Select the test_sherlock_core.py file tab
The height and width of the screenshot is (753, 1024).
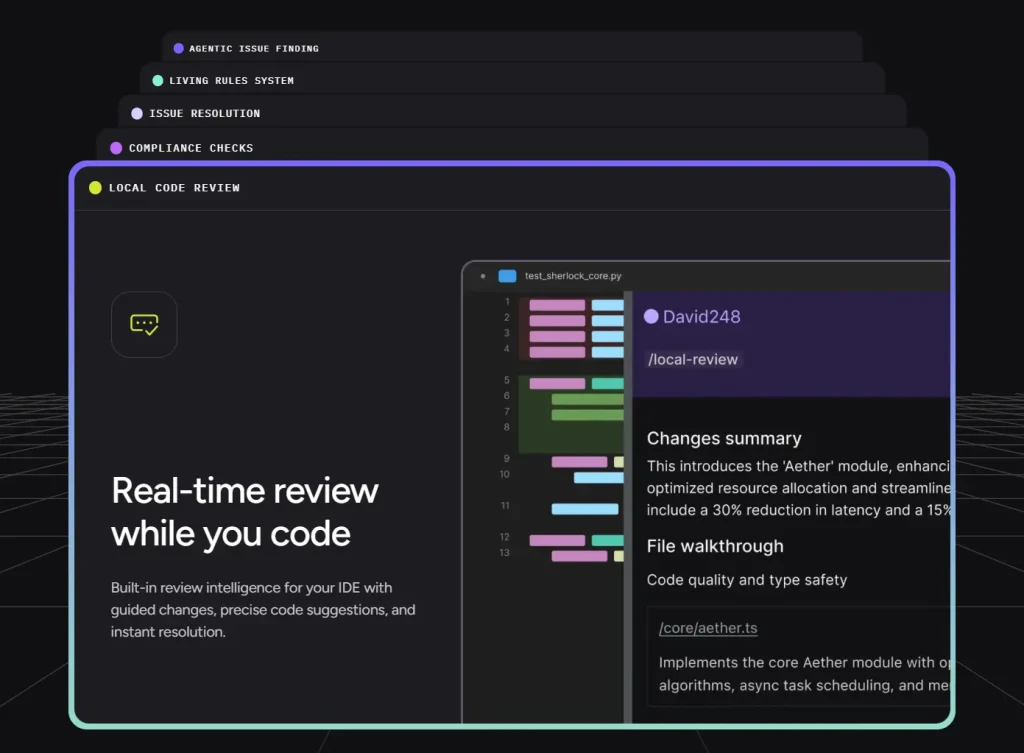pos(573,276)
